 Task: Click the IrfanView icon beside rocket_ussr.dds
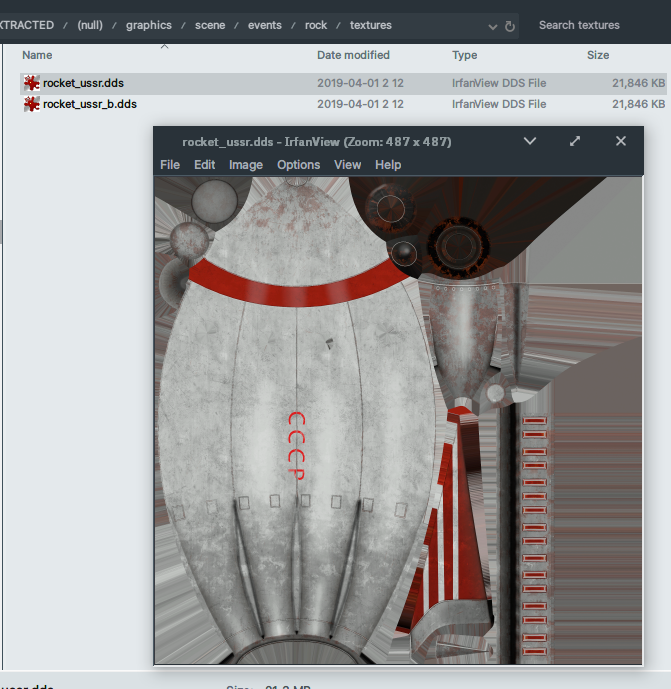point(32,83)
